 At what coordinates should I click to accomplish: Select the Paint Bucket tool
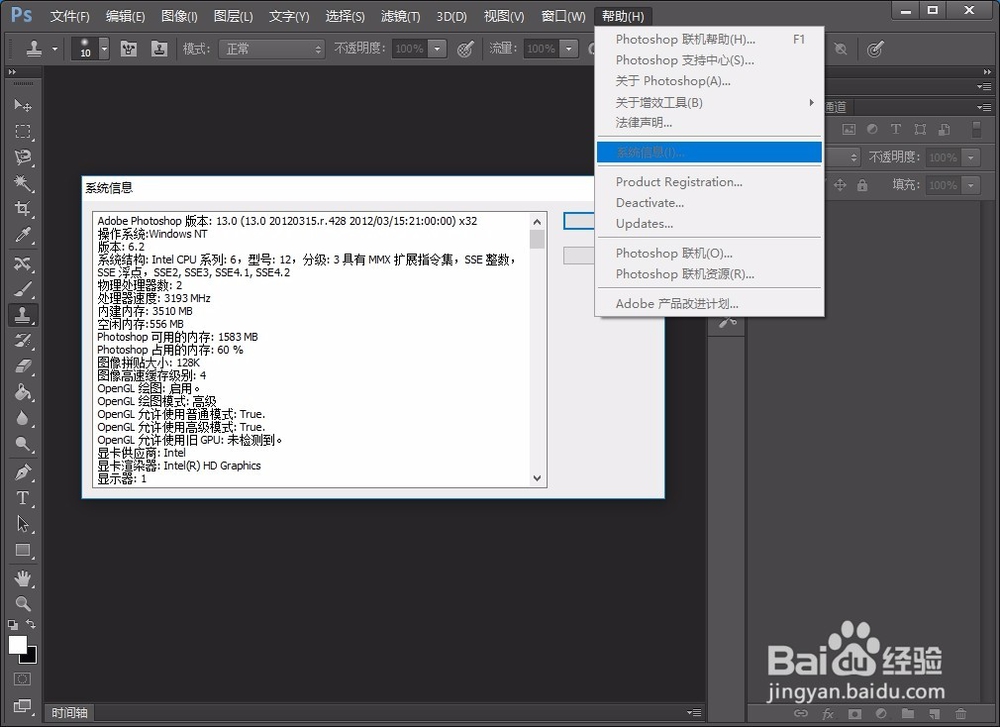pos(23,392)
